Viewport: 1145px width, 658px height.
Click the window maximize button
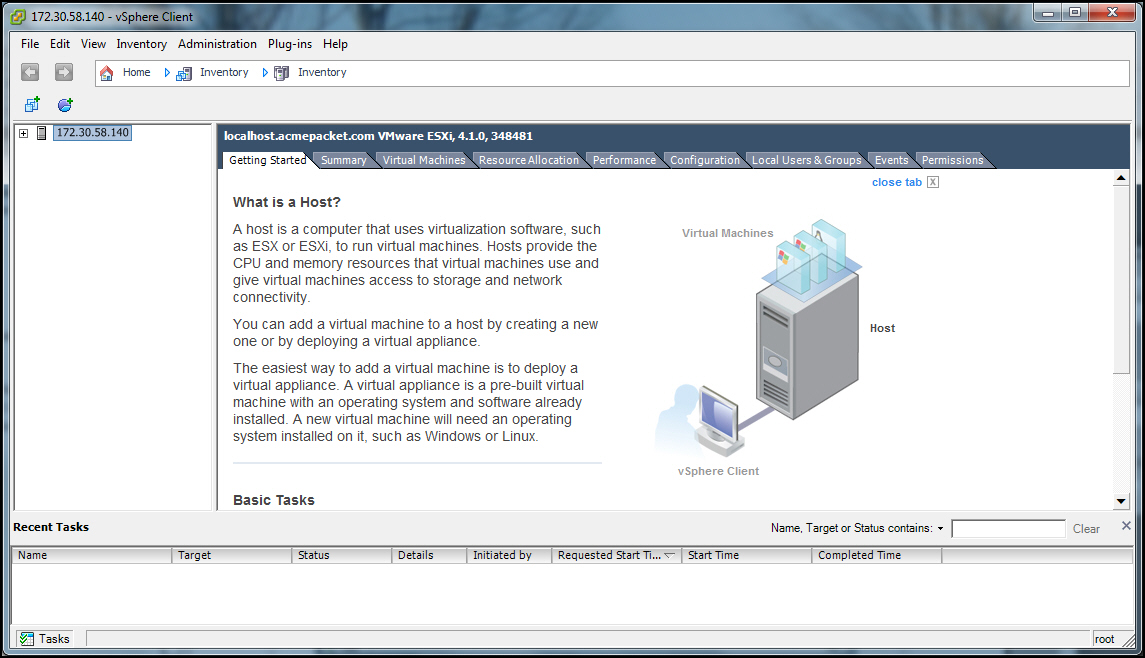[1075, 12]
